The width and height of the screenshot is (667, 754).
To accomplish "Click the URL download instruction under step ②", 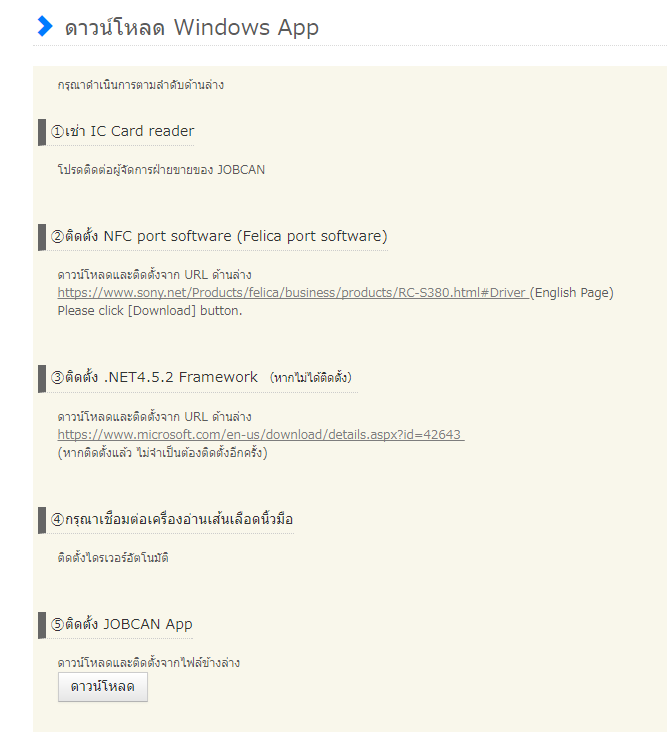I will [155, 275].
